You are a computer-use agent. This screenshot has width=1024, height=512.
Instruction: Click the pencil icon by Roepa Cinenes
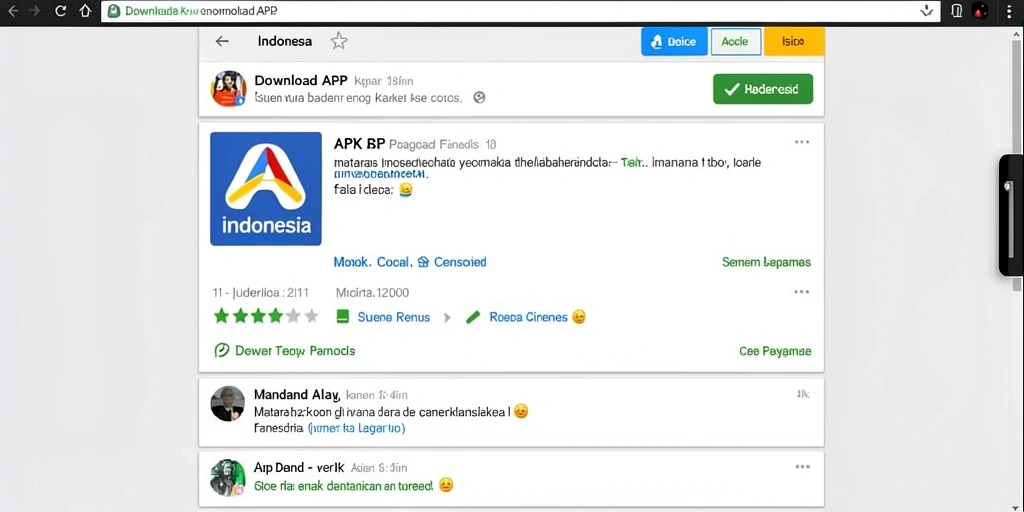pos(473,317)
